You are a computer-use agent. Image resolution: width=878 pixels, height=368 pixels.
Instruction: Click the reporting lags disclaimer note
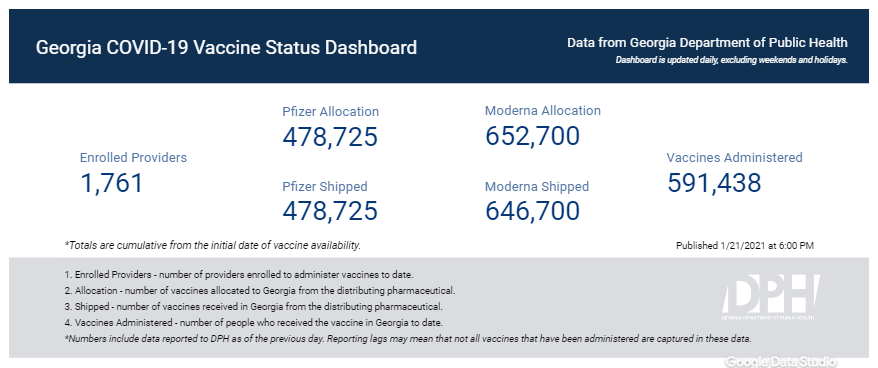(x=407, y=339)
